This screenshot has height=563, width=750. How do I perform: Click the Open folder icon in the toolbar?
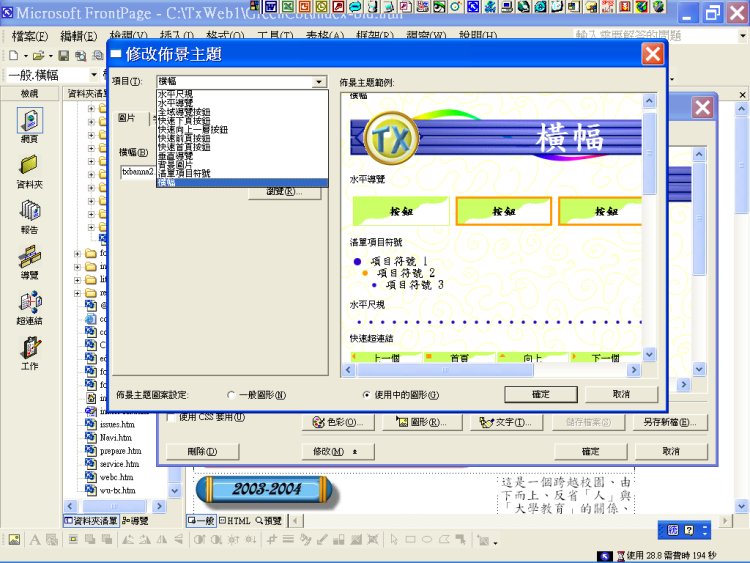pos(38,55)
